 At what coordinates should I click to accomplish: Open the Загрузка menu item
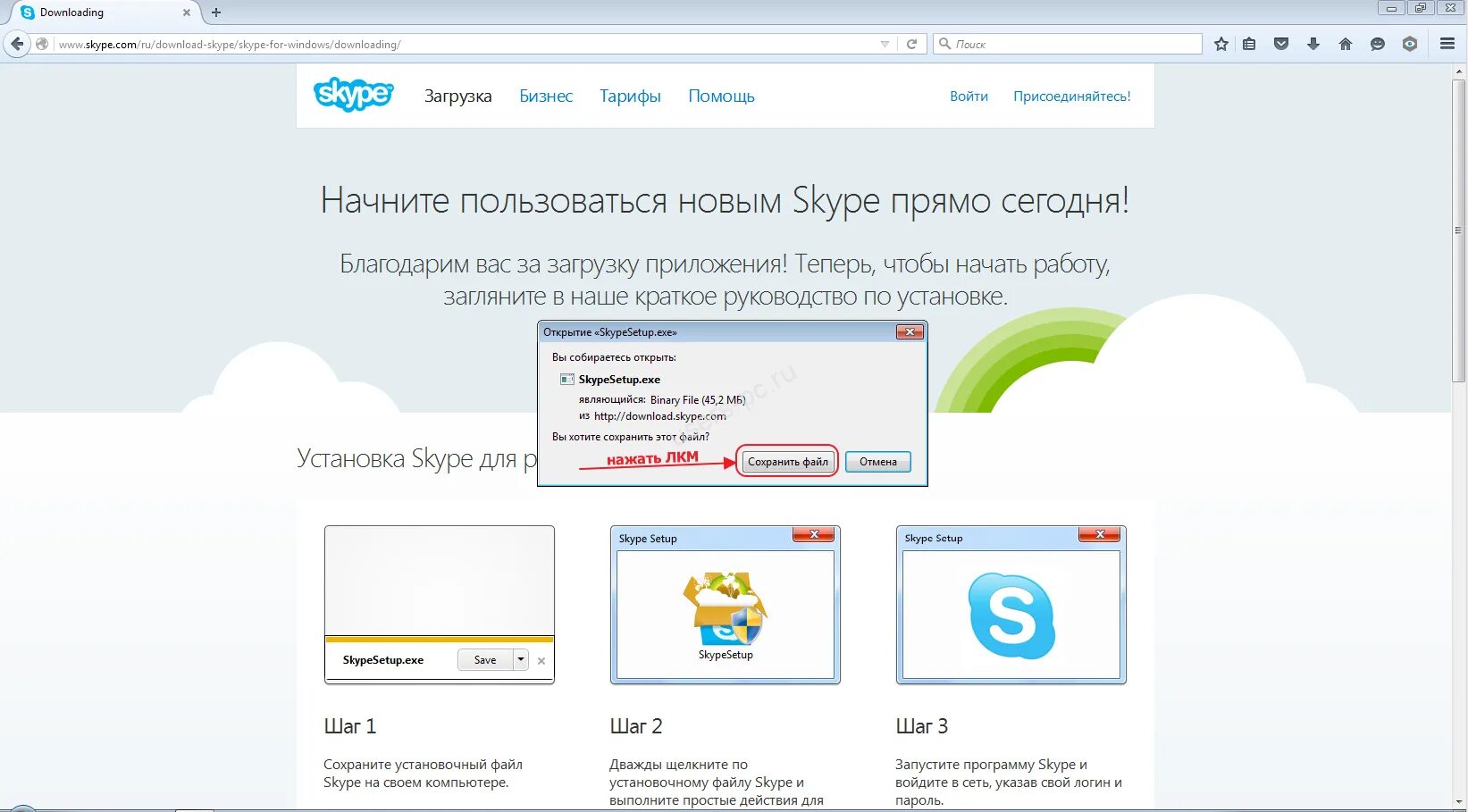click(457, 96)
